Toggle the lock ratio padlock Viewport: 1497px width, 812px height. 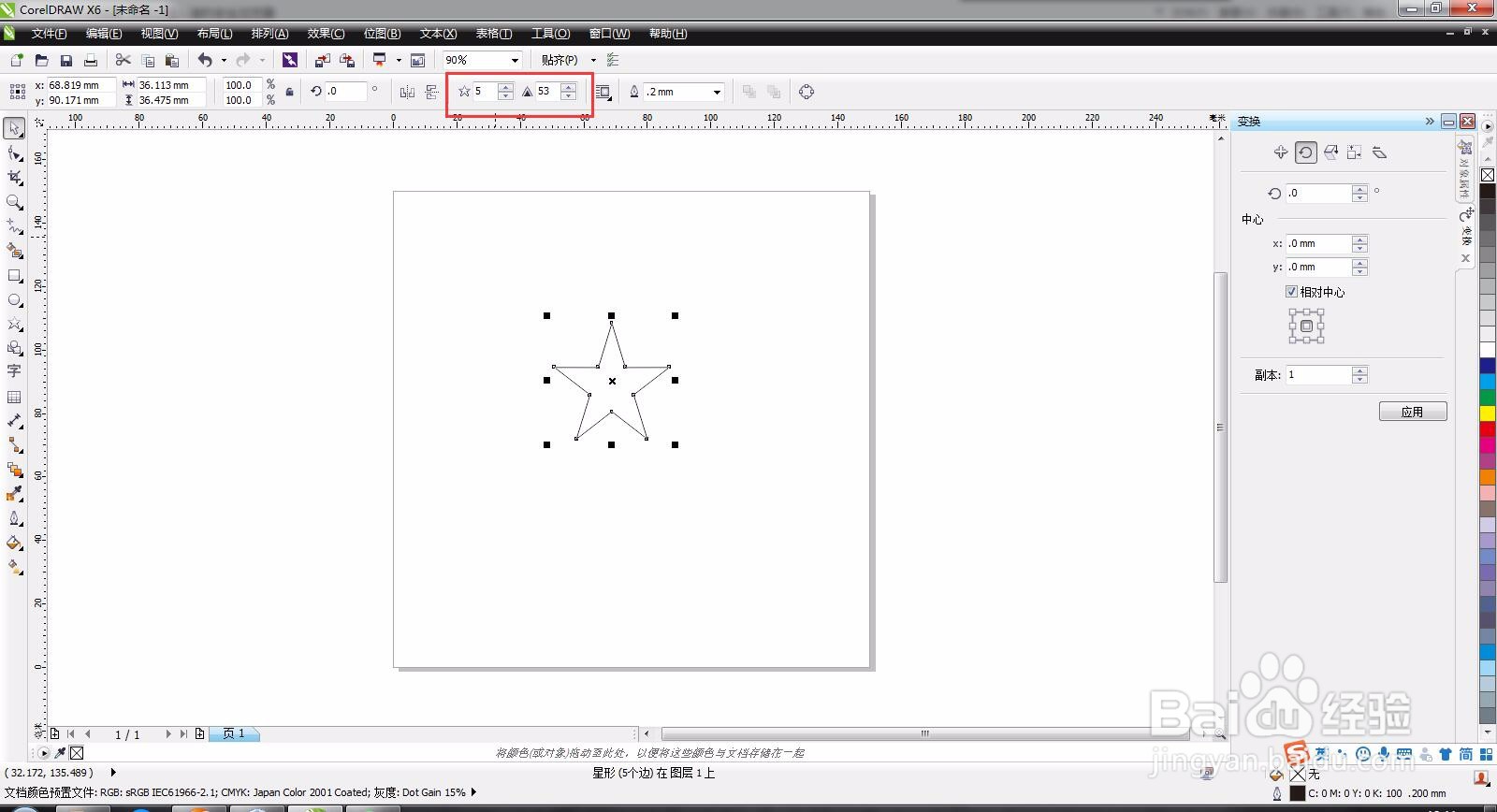tap(289, 92)
